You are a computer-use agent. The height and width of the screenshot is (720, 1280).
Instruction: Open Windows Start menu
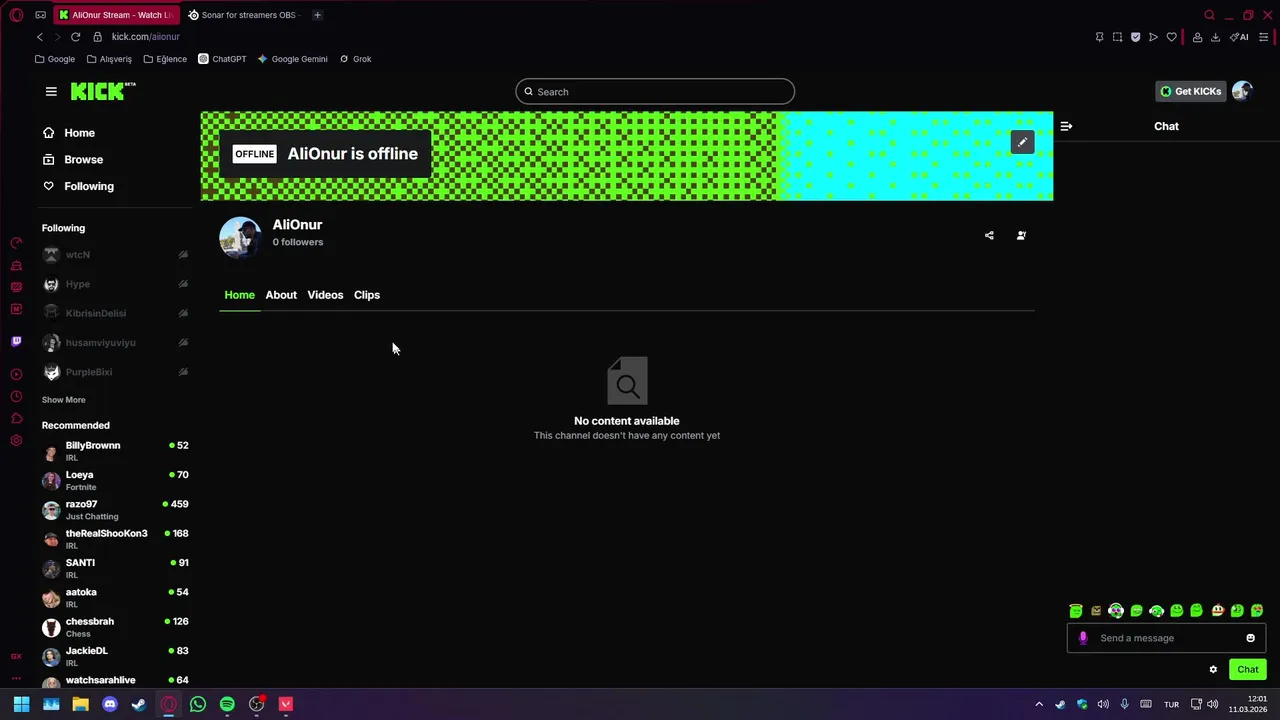coord(21,704)
